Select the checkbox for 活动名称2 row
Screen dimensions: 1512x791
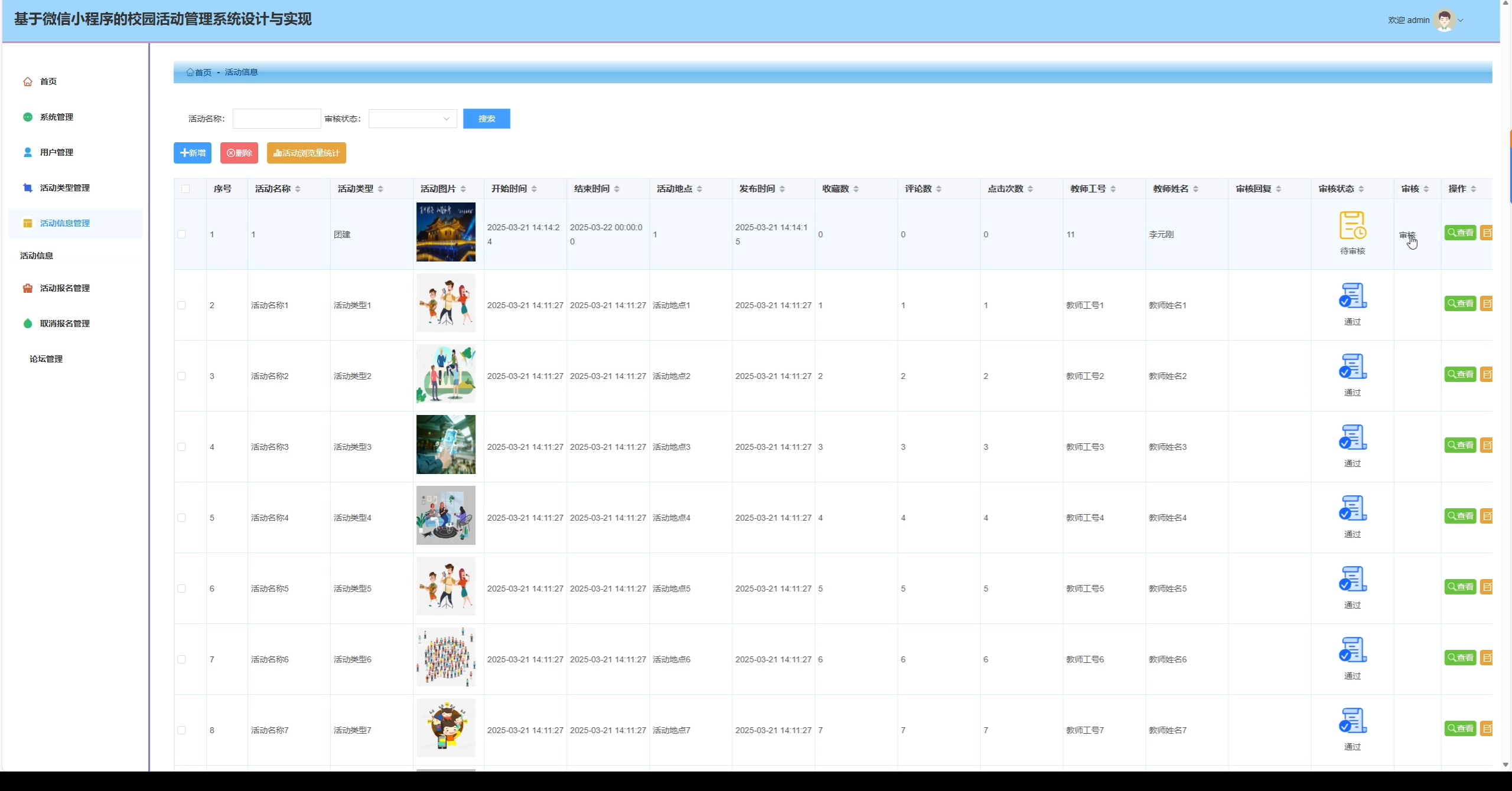(181, 376)
